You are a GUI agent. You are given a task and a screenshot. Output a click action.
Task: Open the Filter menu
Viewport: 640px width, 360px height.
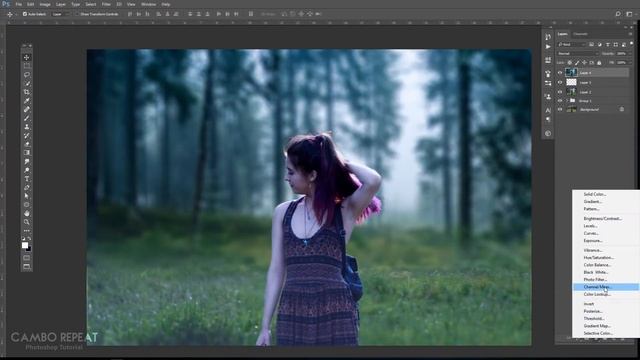coord(106,4)
